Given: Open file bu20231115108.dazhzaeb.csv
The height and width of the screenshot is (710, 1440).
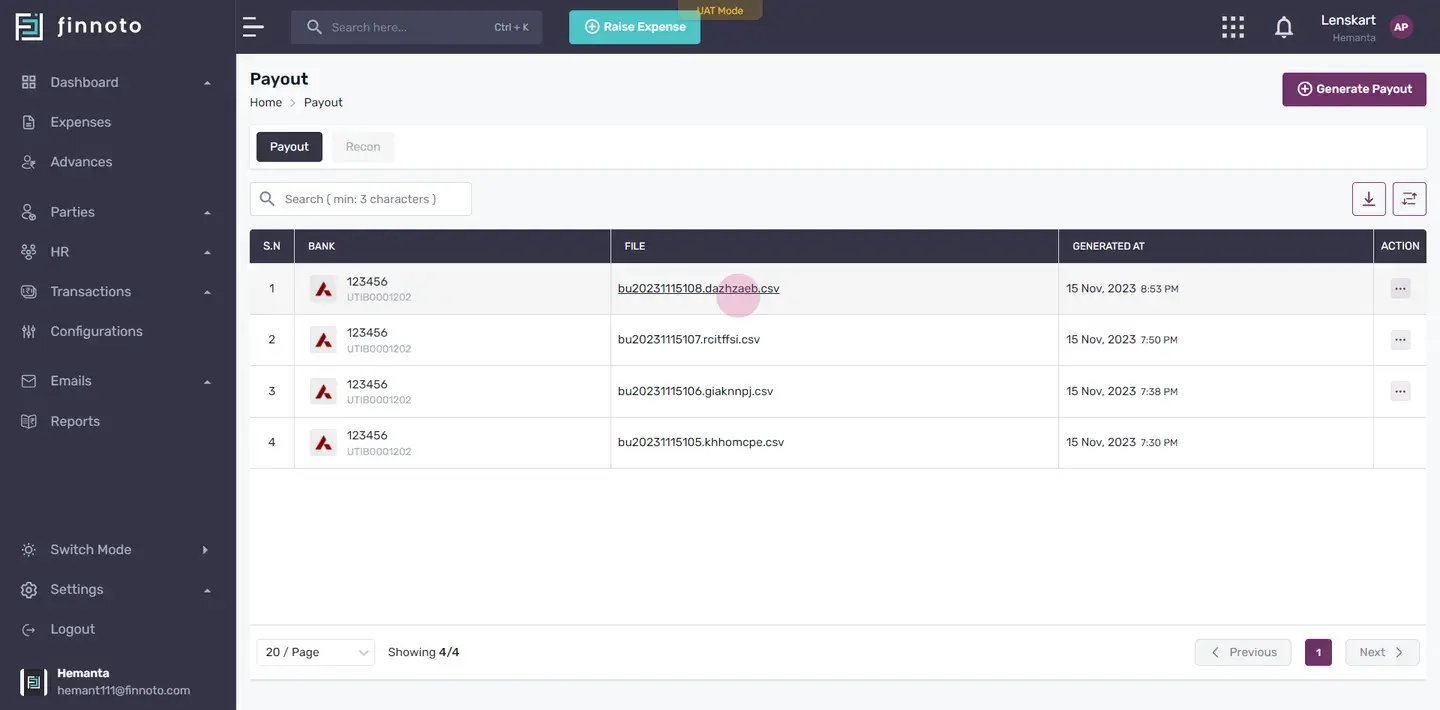Looking at the screenshot, I should [x=698, y=288].
